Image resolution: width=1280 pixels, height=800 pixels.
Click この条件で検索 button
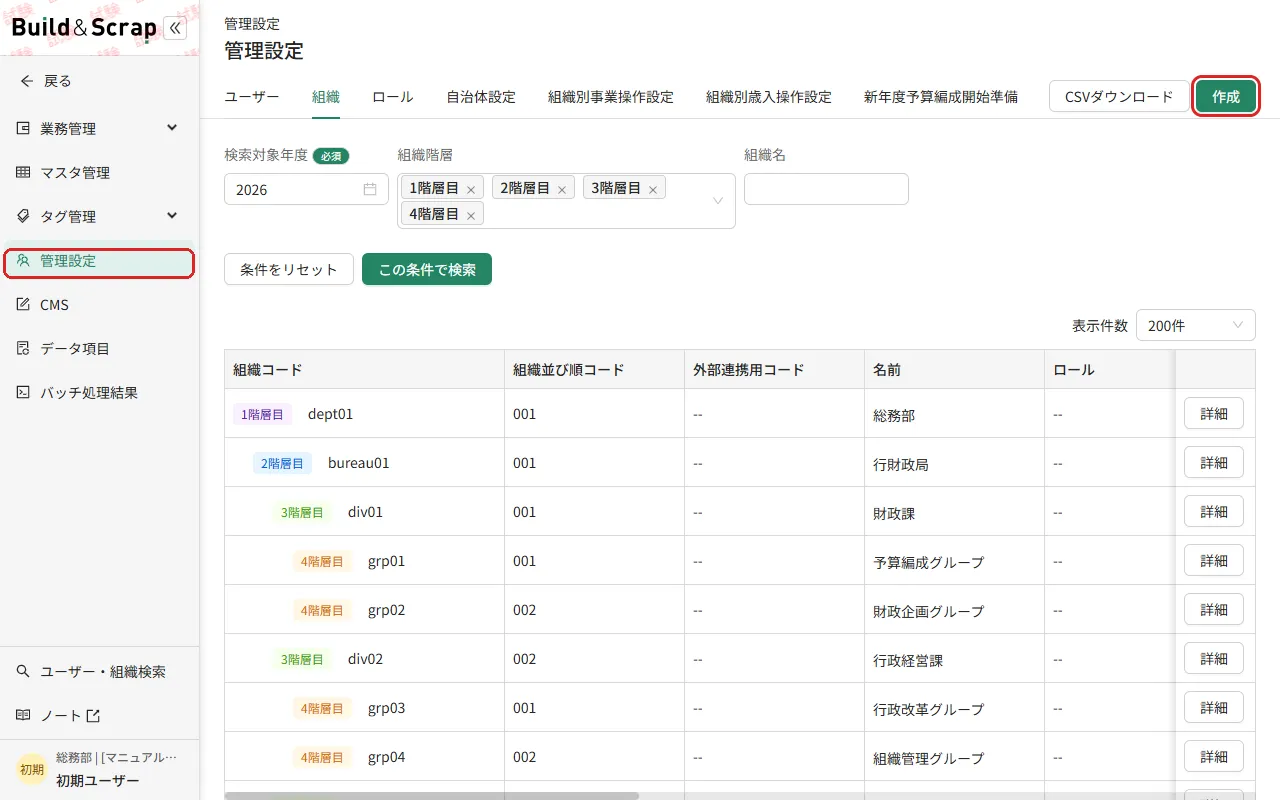(x=427, y=269)
